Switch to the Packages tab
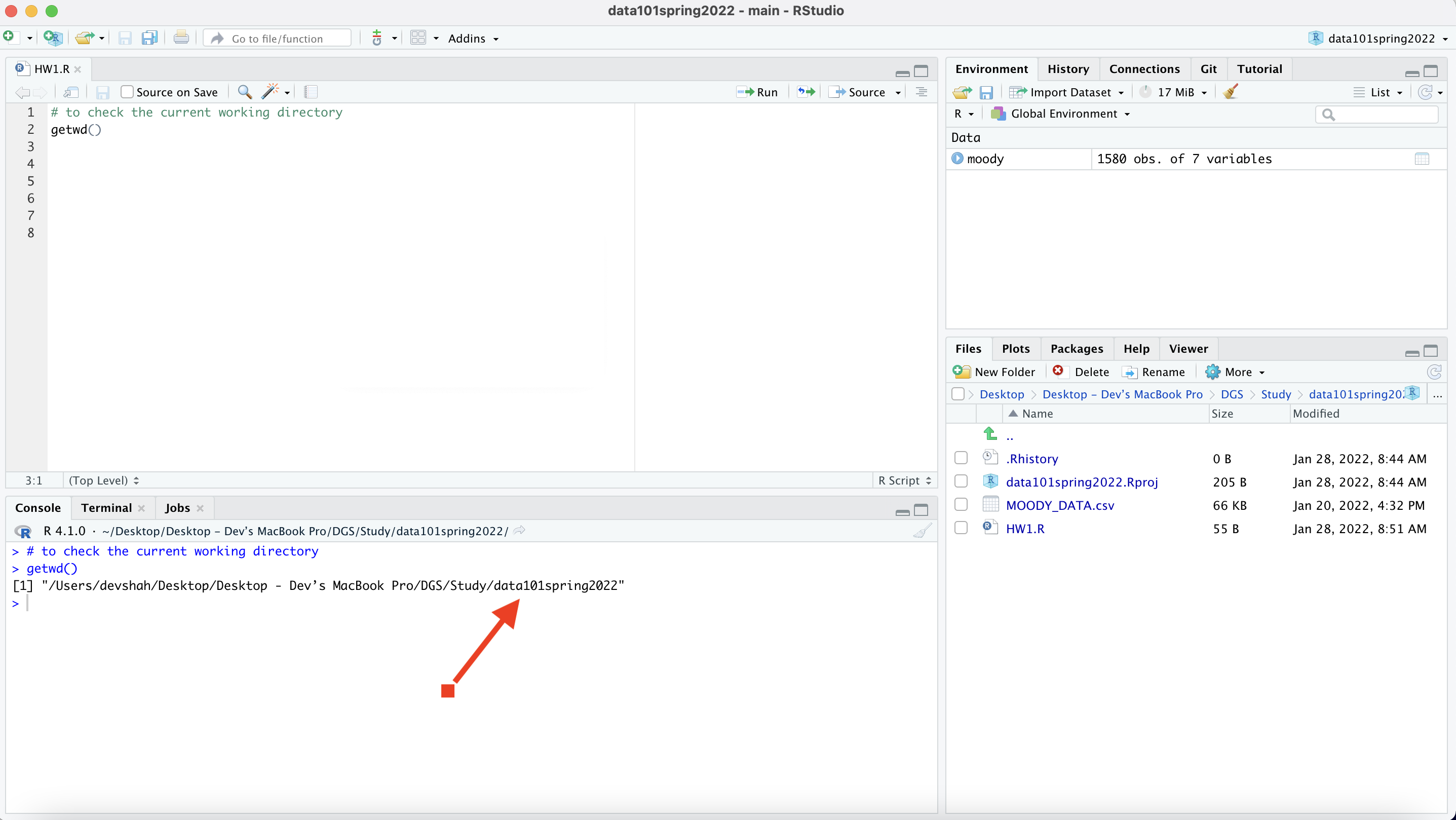Screen dimensions: 1456x820 click(1076, 348)
